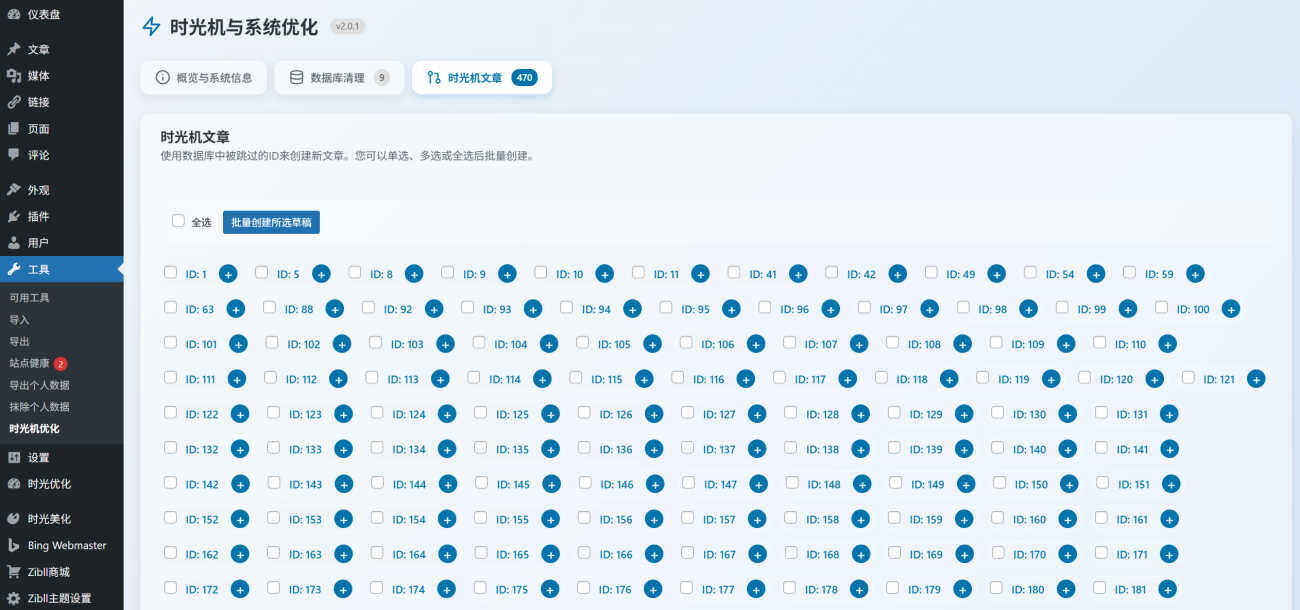Create a post using ID: 121 plus icon
Screen dimensions: 1300x610
(x=1256, y=379)
